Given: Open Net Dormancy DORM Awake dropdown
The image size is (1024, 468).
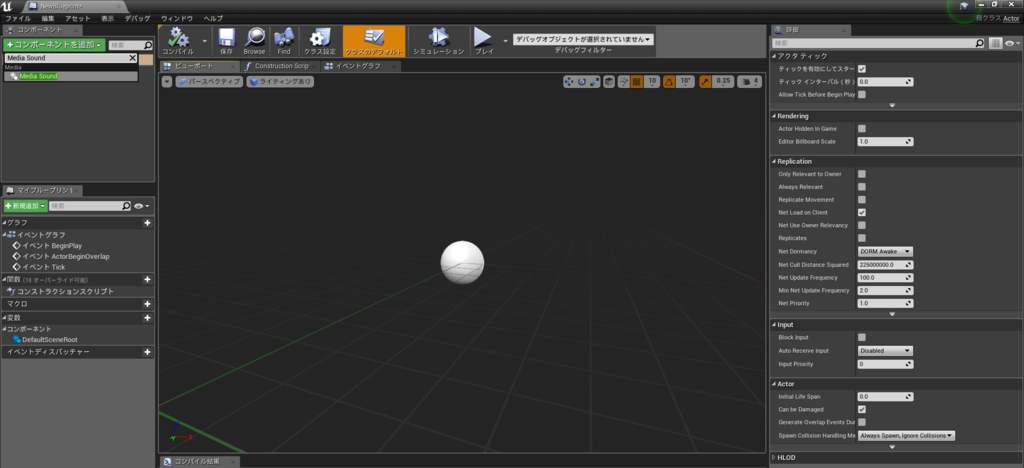Looking at the screenshot, I should point(885,251).
